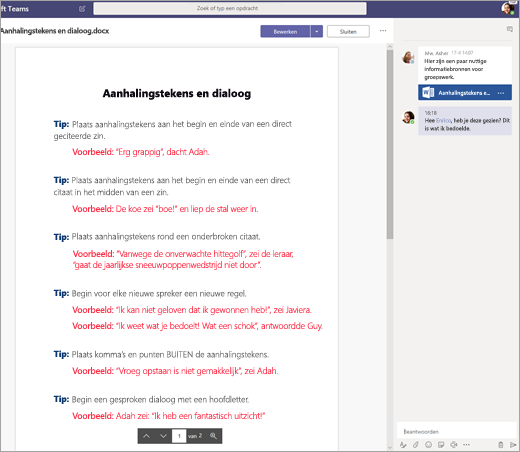Viewport: 520px width, 452px height.
Task: Open the sticker picker
Action: (x=441, y=445)
